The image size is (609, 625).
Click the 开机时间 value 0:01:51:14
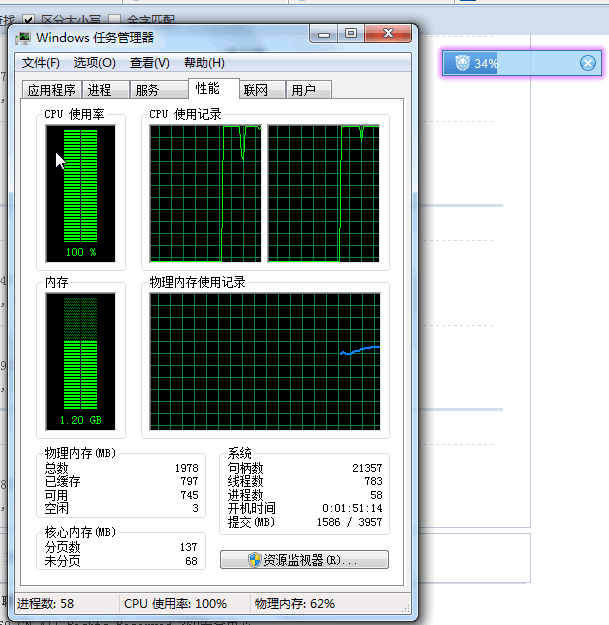pos(352,508)
